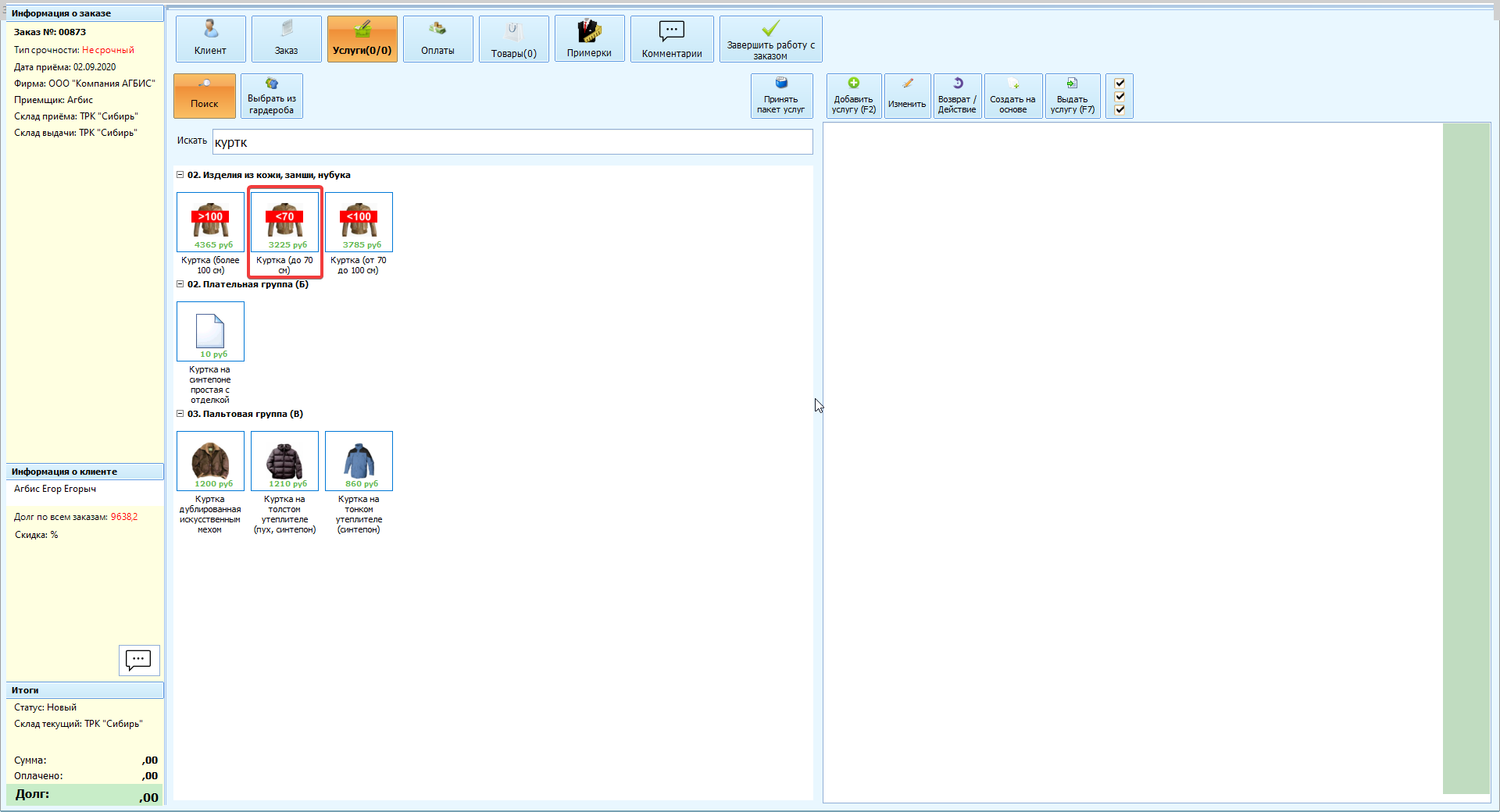Click the Изменить pencil button
The image size is (1500, 812).
point(907,96)
